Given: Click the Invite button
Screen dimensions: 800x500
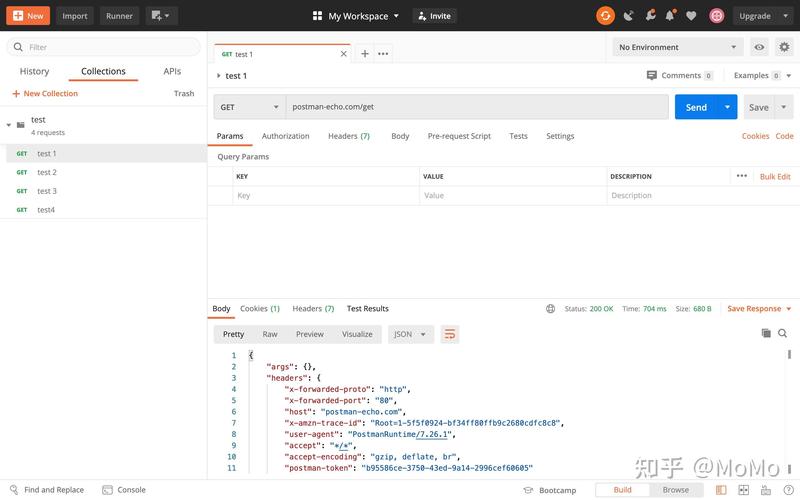Looking at the screenshot, I should click(435, 16).
